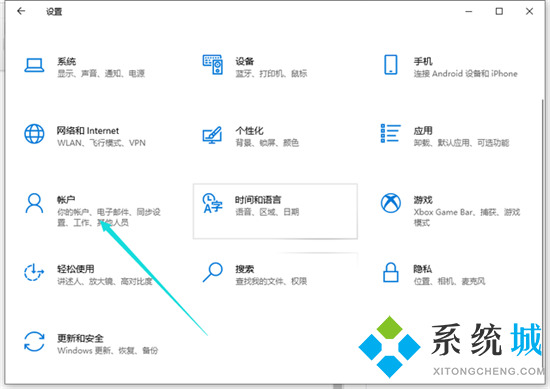Viewport: 550px width, 389px height.
Task: Open the 搜索 settings title
Action: click(244, 269)
